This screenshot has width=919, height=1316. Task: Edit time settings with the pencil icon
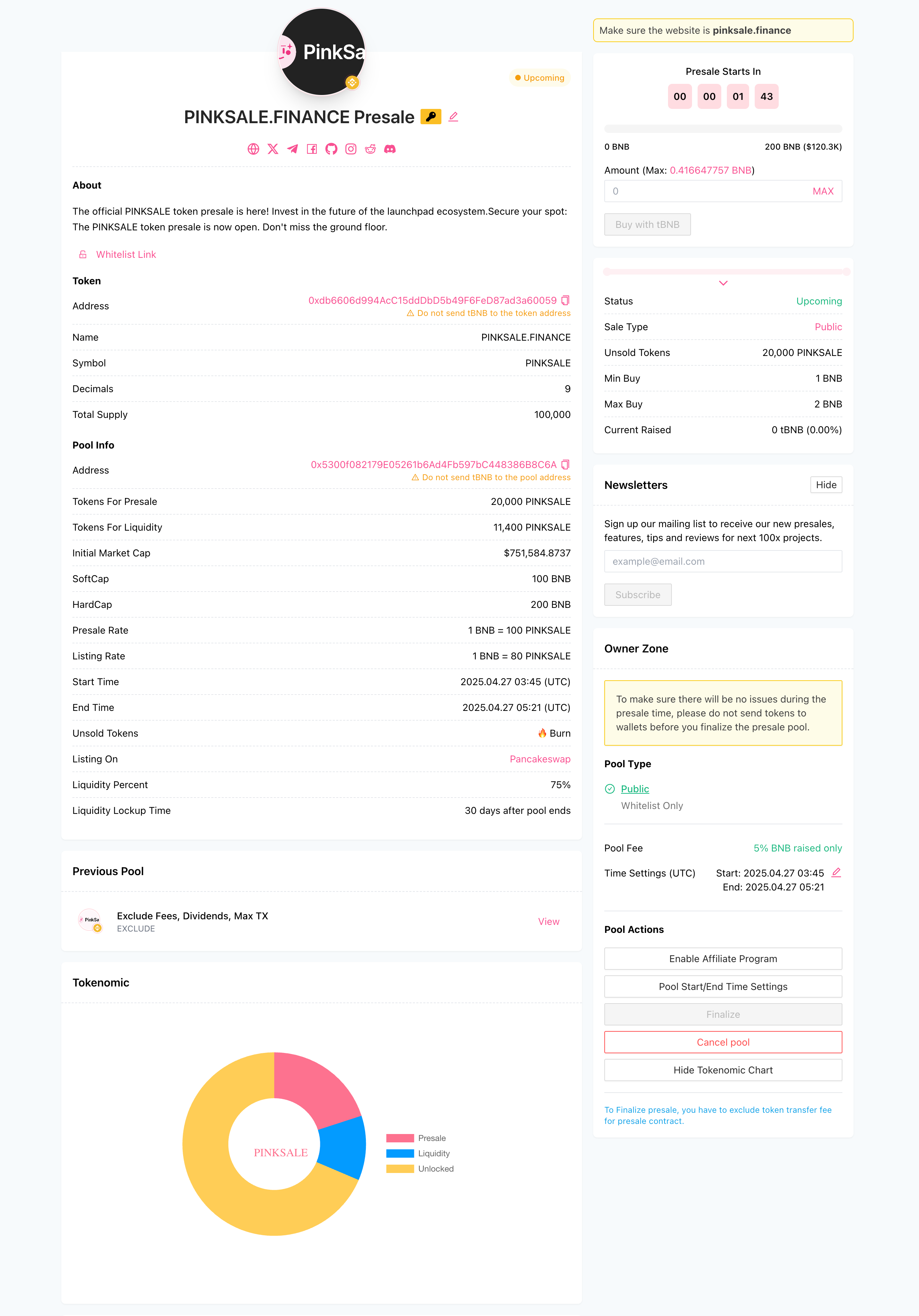coord(836,872)
